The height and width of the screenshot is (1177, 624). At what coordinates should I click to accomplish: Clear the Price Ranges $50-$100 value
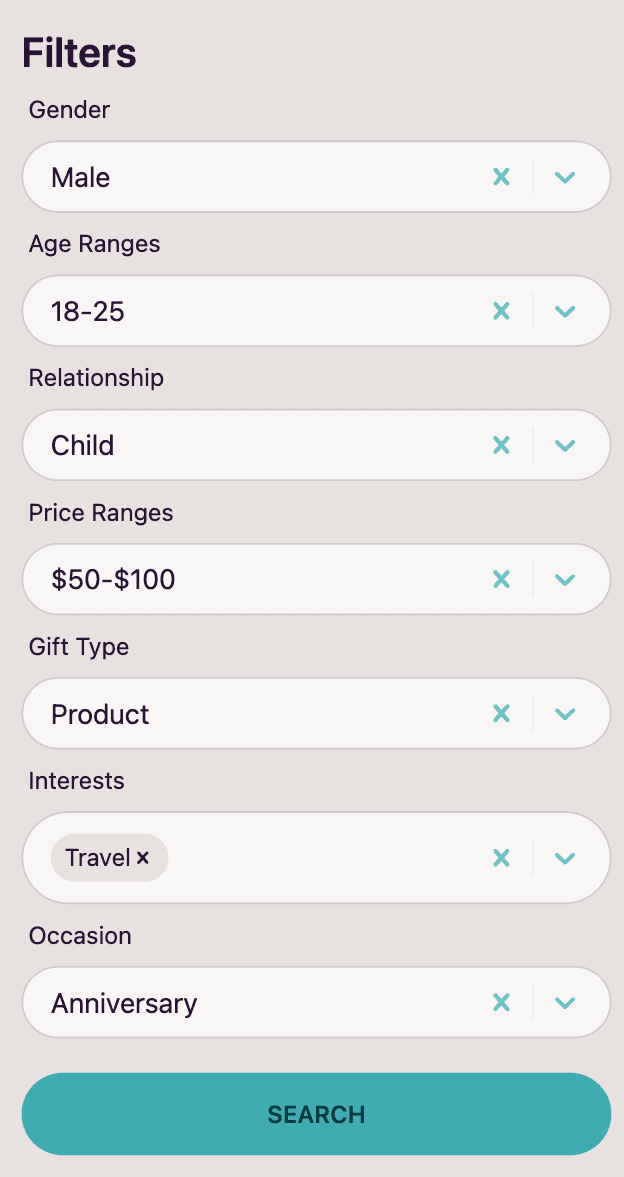tap(502, 579)
